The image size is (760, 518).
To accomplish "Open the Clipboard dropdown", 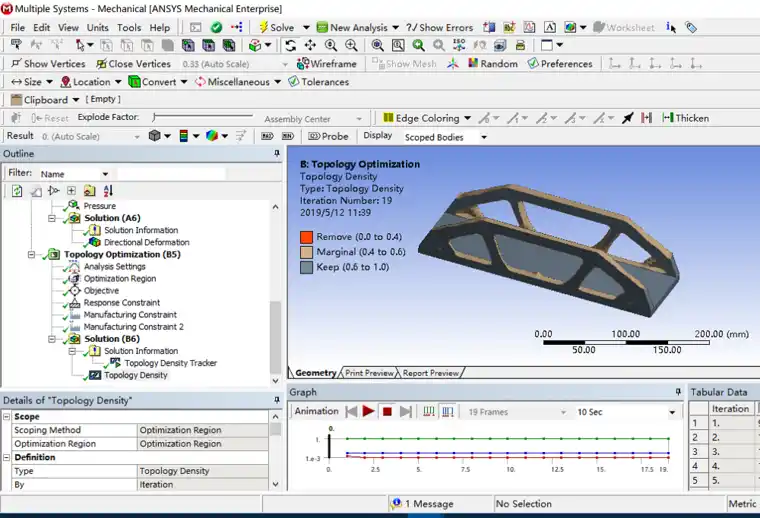I will 45,100.
